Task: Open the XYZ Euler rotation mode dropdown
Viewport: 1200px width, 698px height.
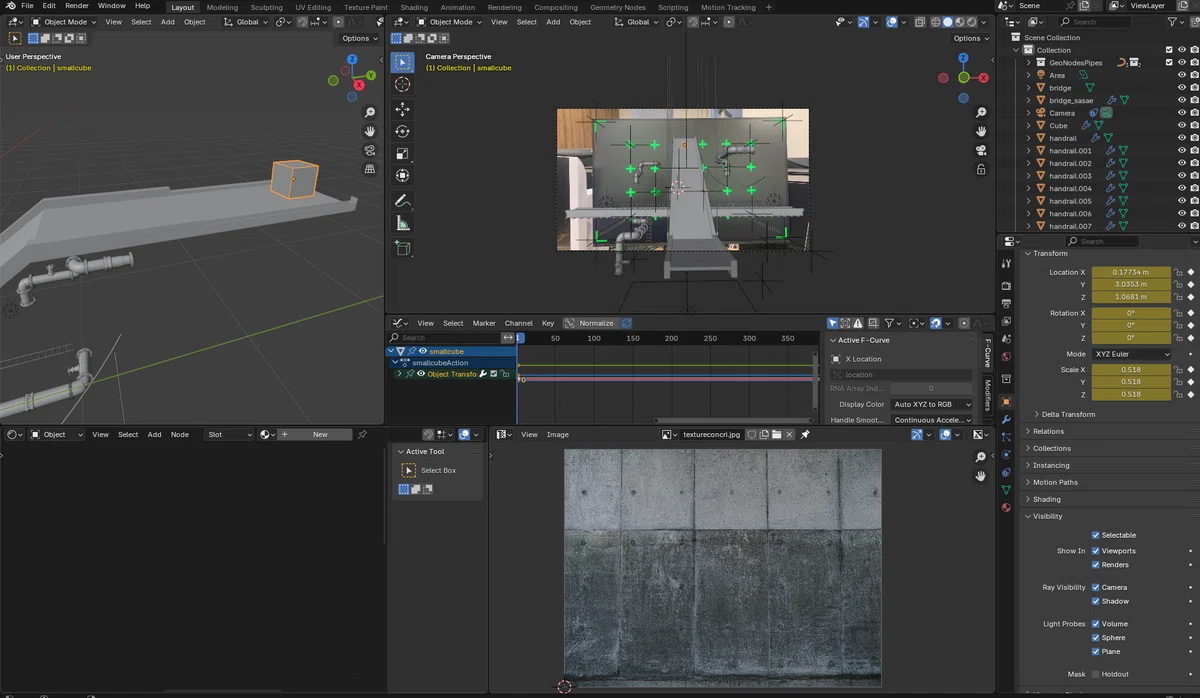Action: tap(1130, 354)
